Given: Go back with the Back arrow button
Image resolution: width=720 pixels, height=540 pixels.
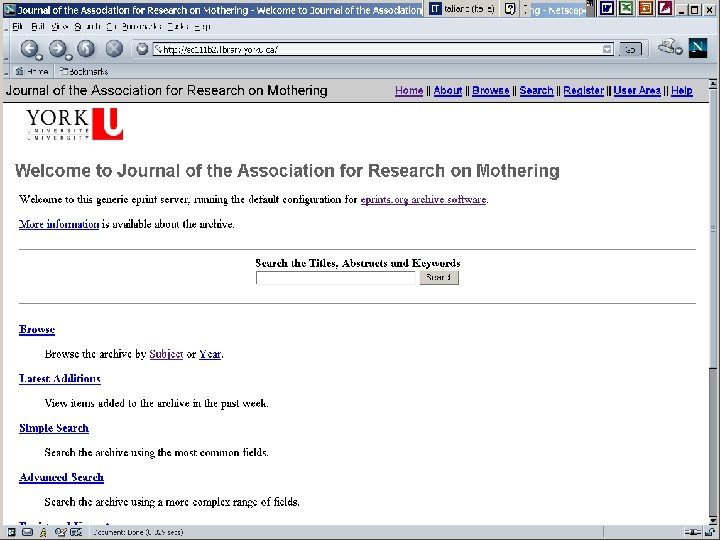Looking at the screenshot, I should (x=29, y=48).
